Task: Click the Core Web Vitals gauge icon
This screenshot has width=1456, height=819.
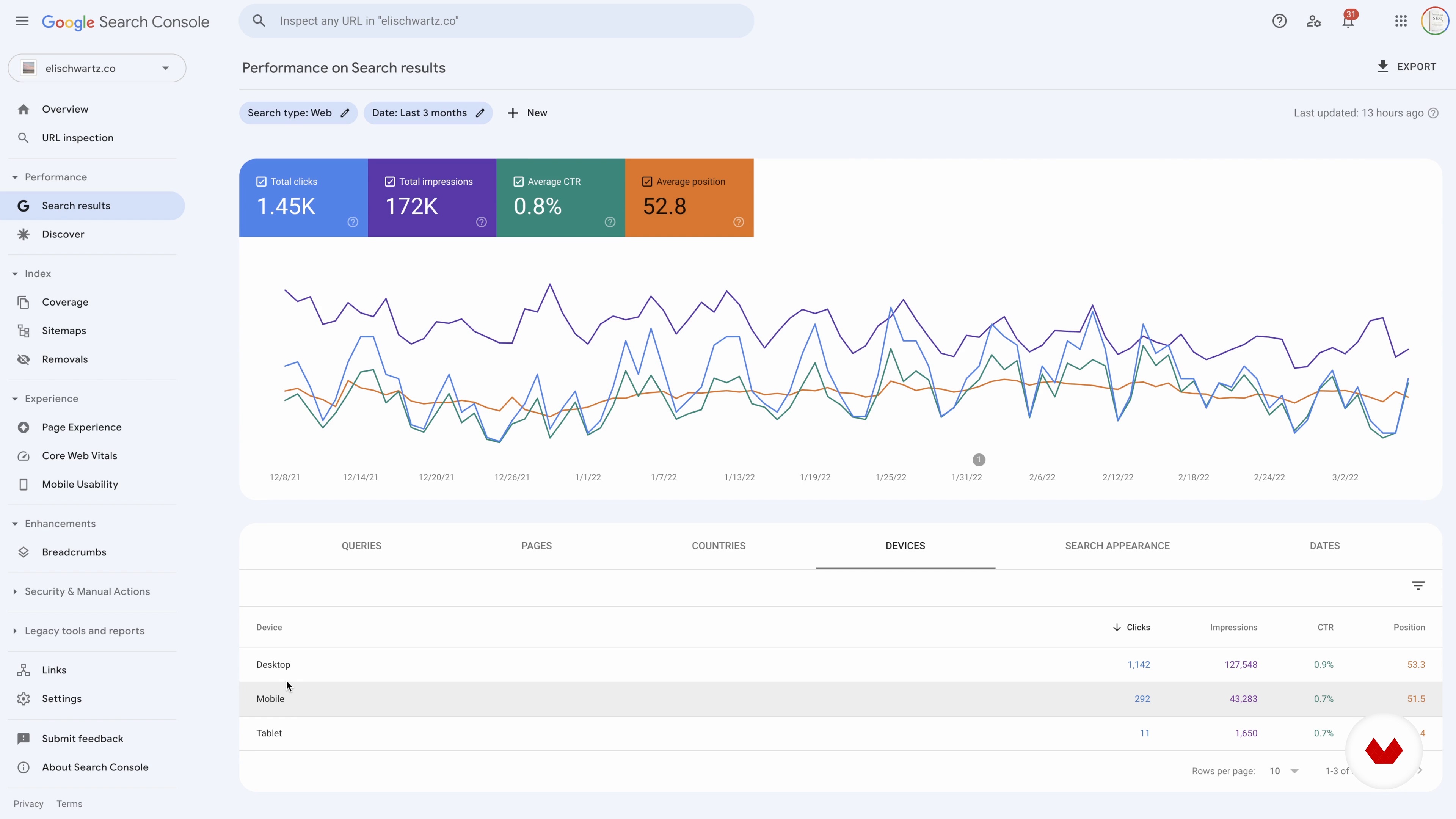Action: pos(23,455)
